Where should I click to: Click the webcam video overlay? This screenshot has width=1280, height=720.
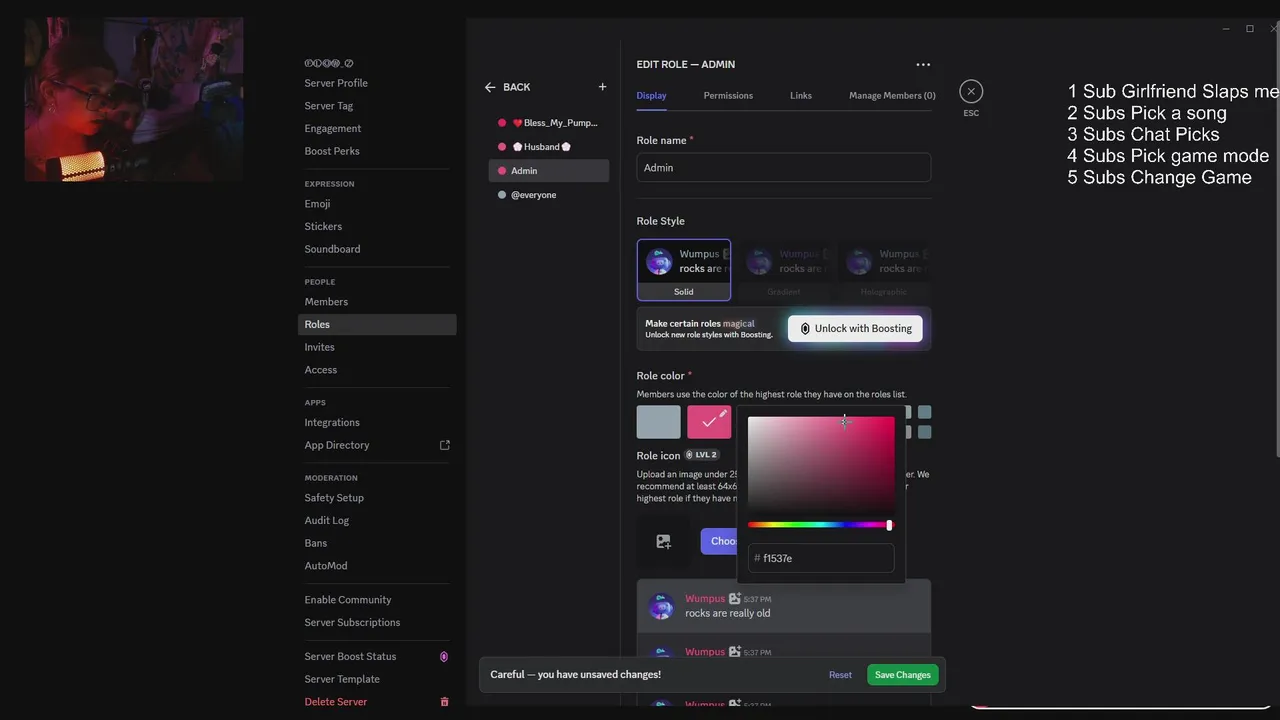click(134, 99)
